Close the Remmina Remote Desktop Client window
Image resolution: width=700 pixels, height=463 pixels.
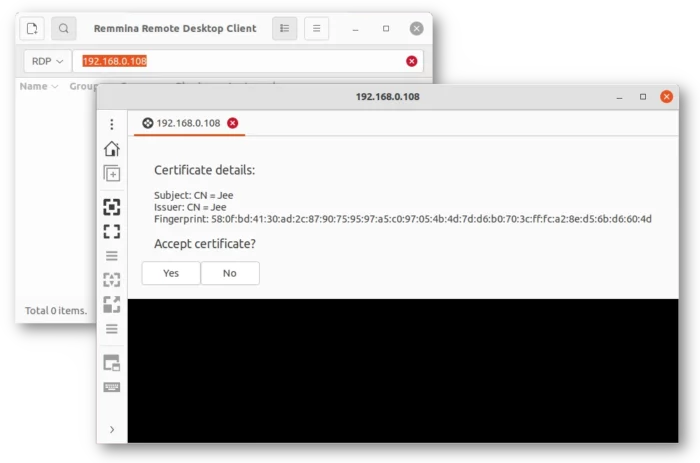417,29
